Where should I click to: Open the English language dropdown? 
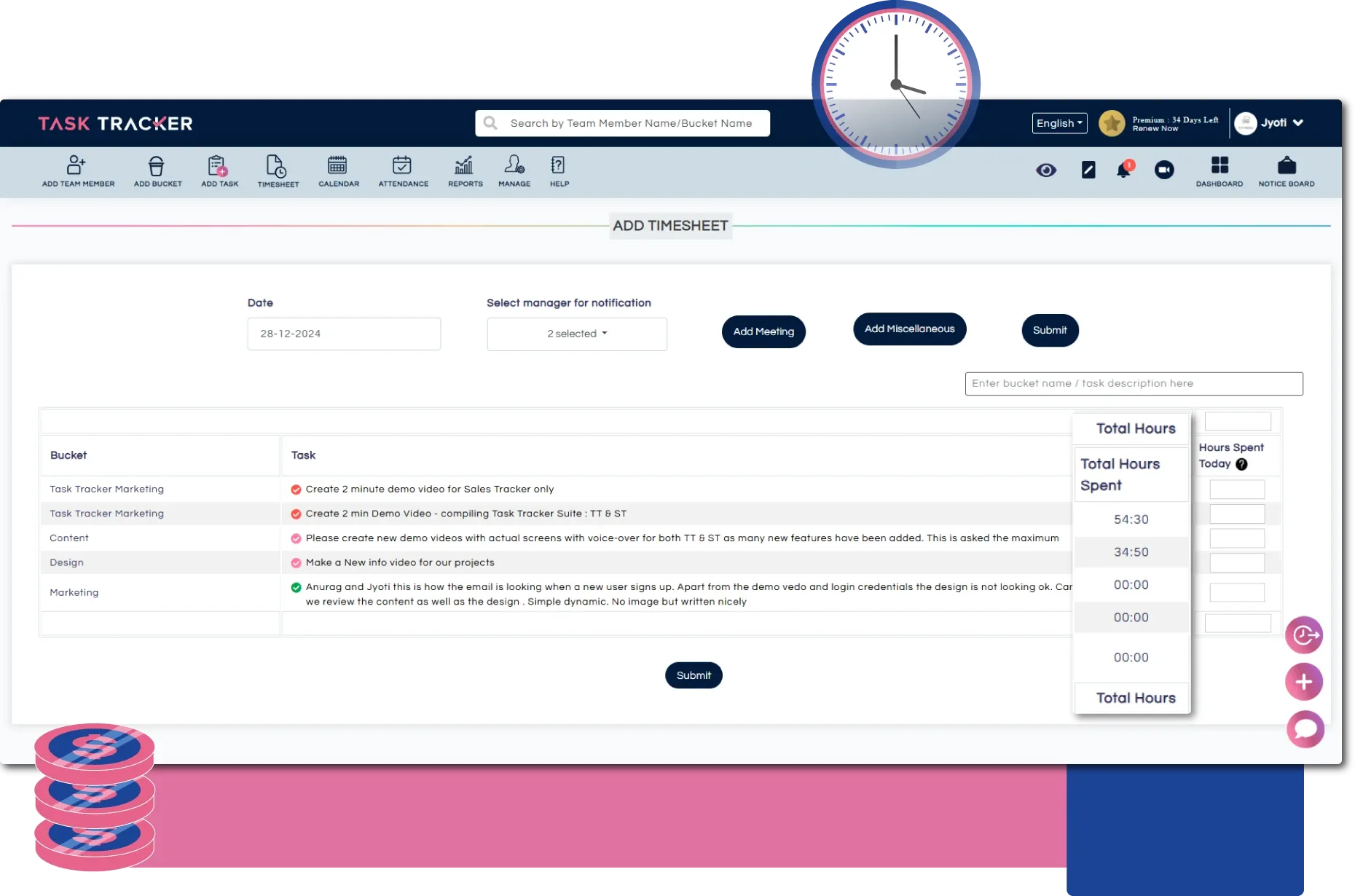pos(1059,123)
